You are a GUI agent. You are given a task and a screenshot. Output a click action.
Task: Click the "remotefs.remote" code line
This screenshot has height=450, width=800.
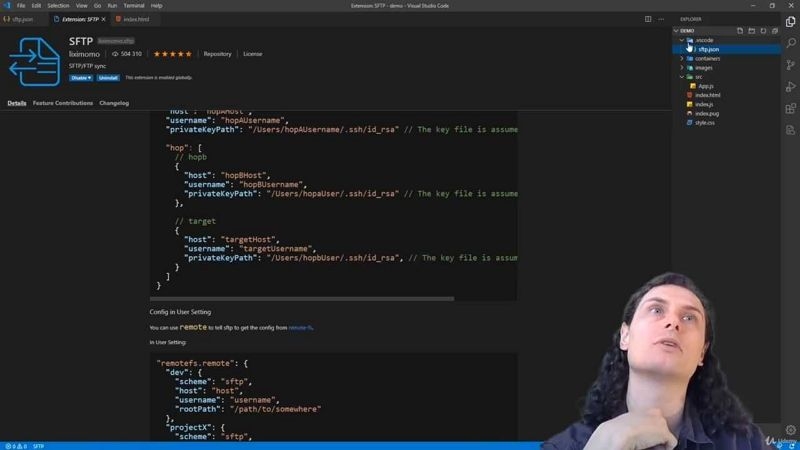[x=203, y=363]
